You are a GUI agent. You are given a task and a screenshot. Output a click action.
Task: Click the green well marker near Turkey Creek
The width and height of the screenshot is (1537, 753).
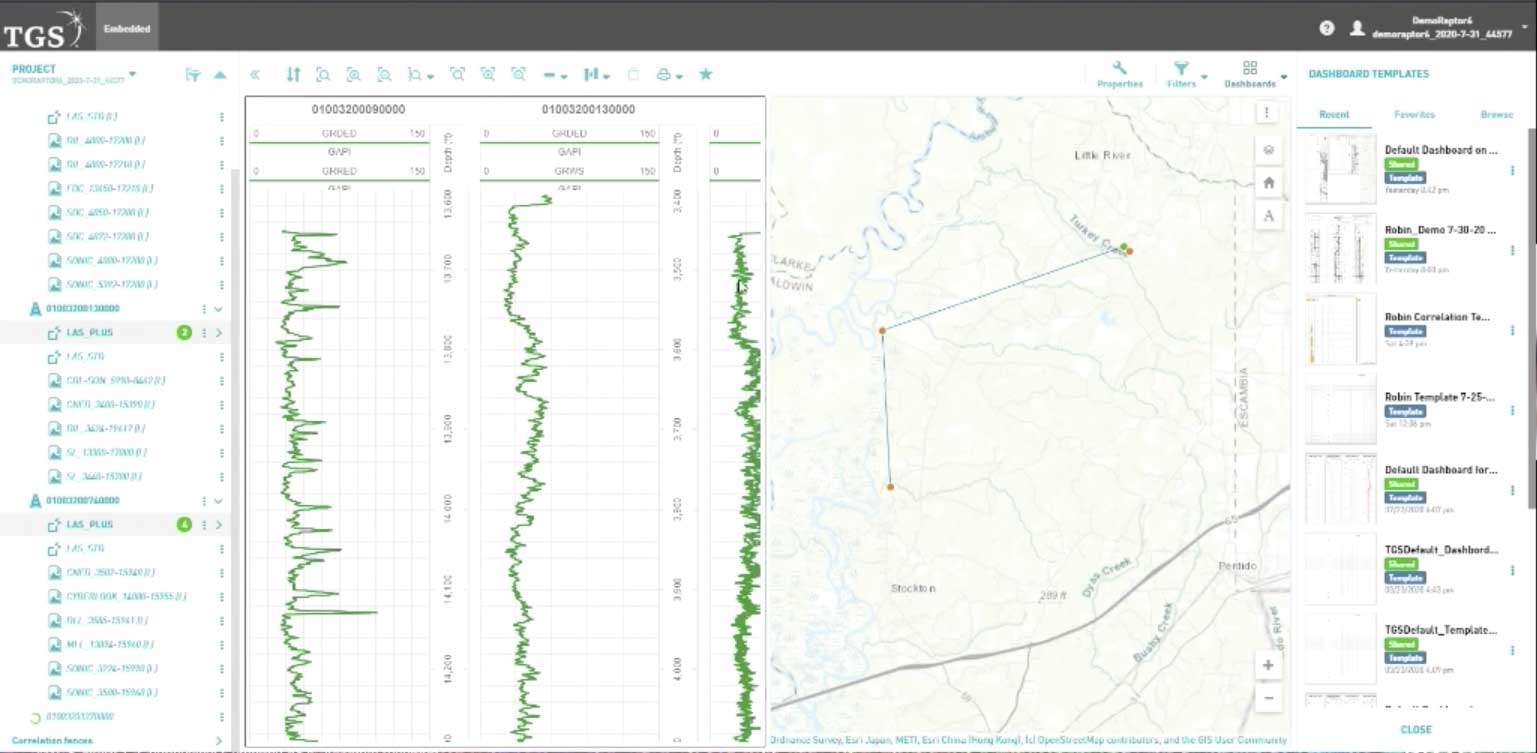pos(1123,246)
